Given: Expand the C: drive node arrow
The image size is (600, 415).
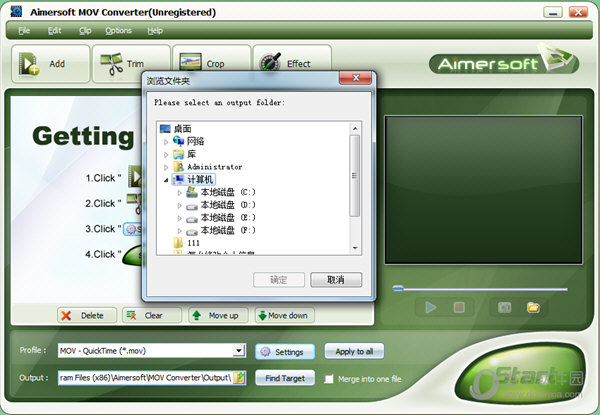Looking at the screenshot, I should (179, 193).
